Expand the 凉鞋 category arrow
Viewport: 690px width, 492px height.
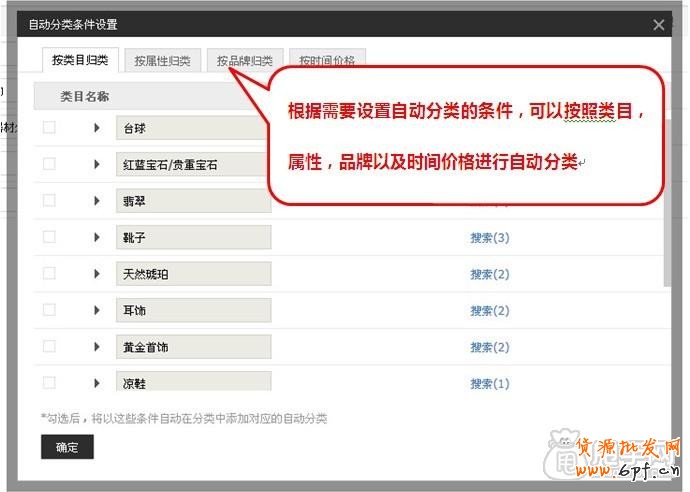coord(97,383)
